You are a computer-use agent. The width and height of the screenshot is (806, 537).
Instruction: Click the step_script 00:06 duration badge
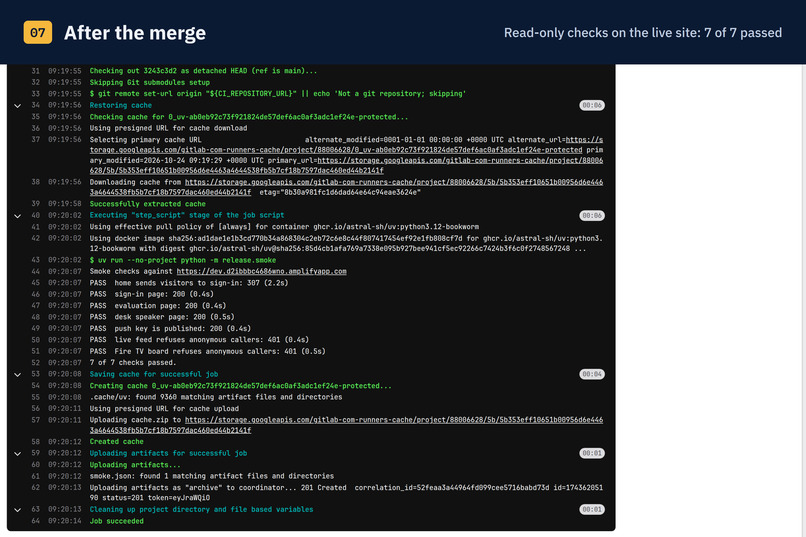592,215
